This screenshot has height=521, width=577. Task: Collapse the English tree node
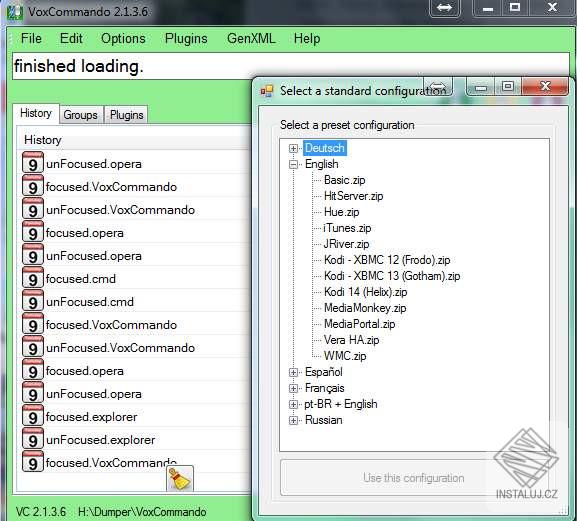(x=293, y=164)
